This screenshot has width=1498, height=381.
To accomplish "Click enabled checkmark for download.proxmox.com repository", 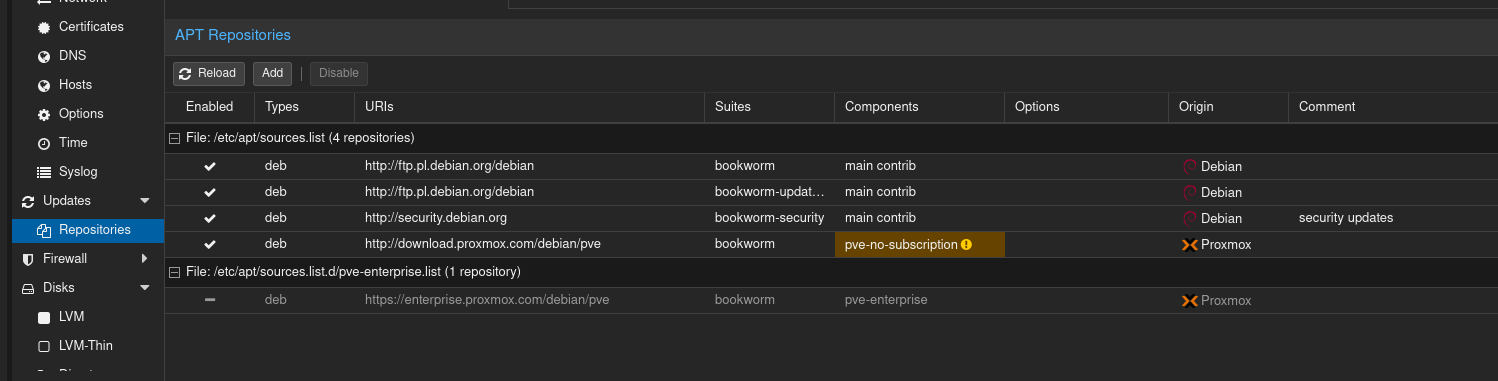I will (x=210, y=244).
